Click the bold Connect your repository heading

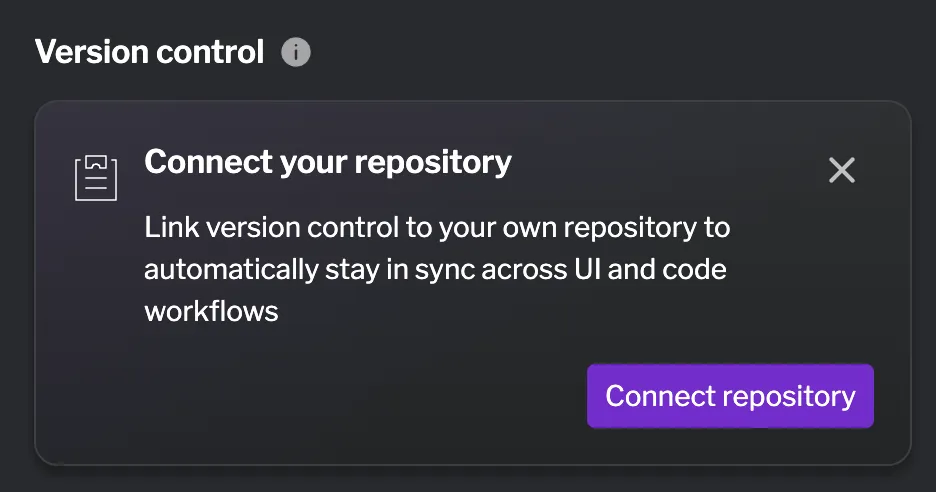point(328,162)
